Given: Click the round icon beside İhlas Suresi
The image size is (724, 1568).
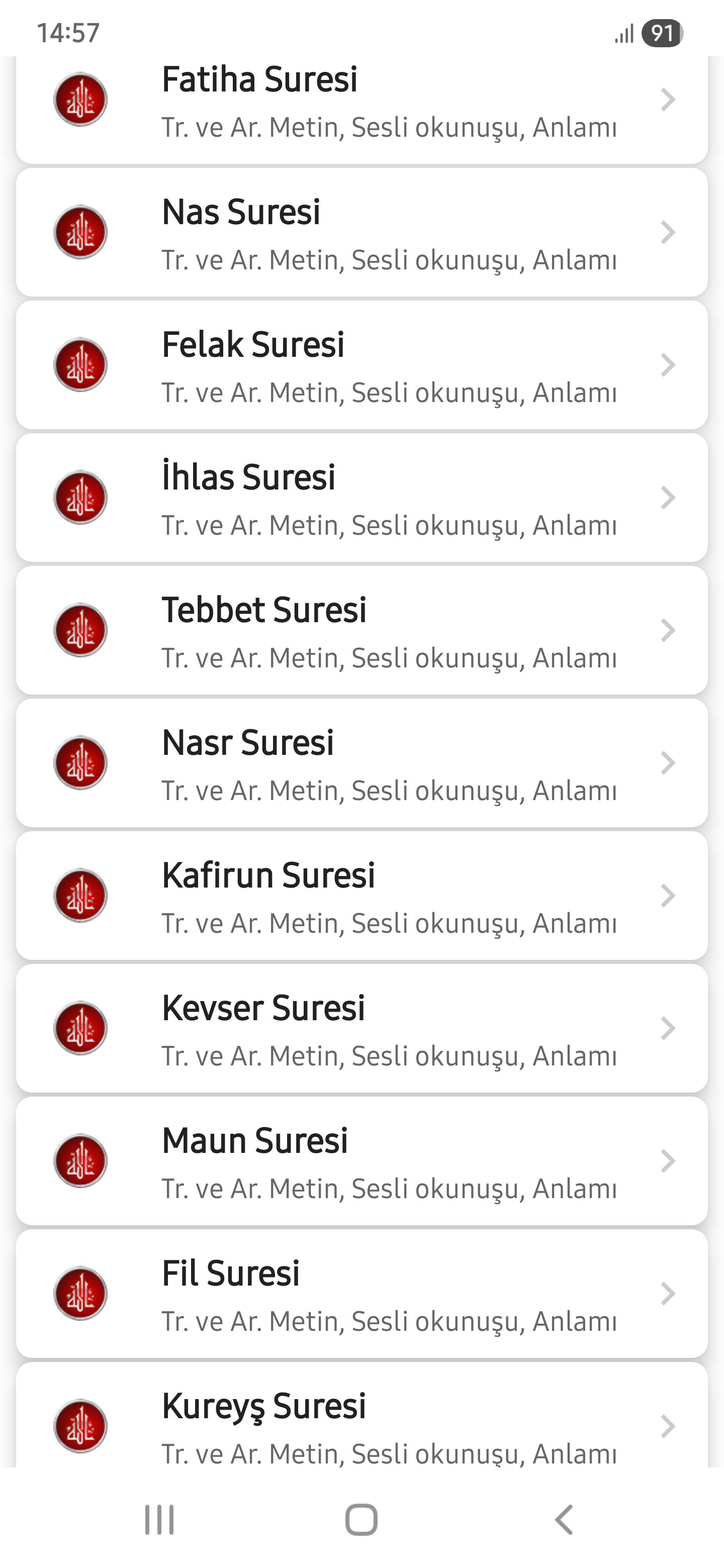Looking at the screenshot, I should (x=80, y=498).
